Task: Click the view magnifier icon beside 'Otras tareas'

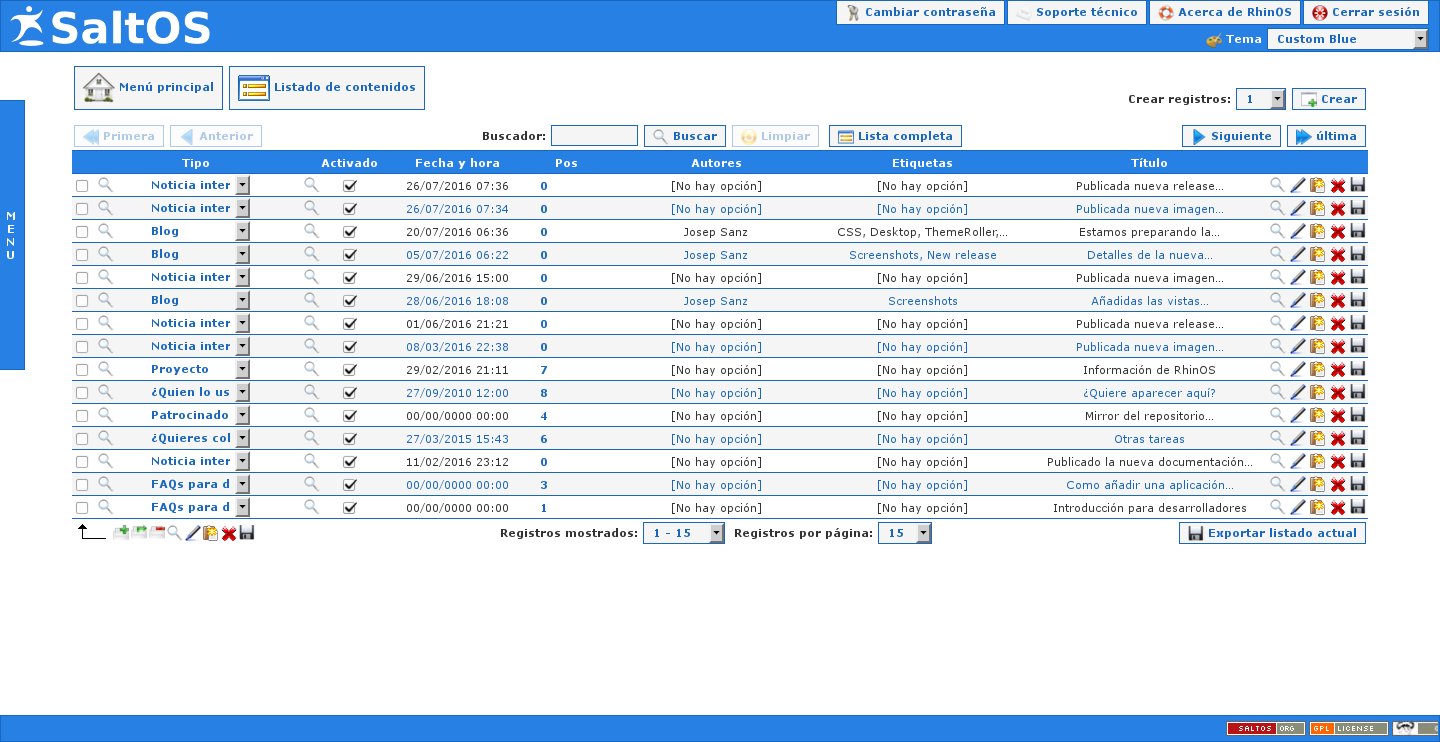Action: (x=1277, y=438)
